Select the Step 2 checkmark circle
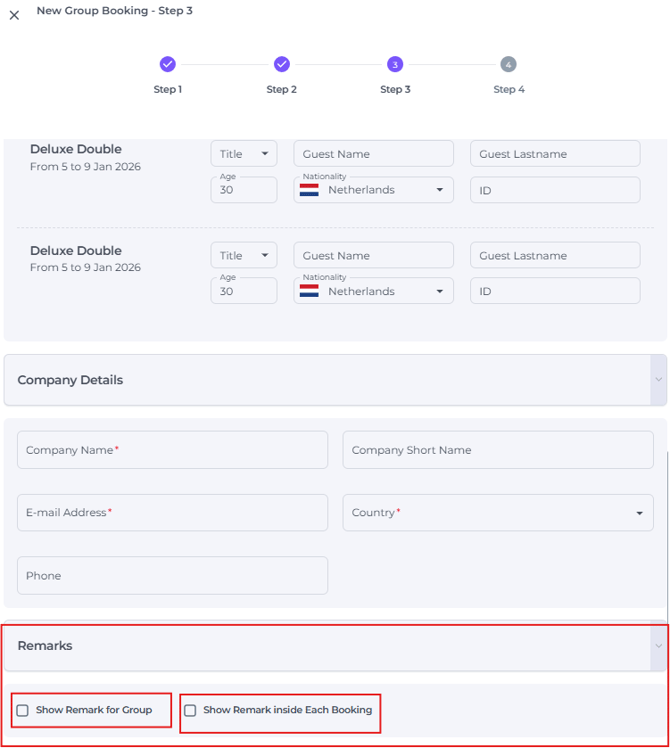The image size is (670, 748). (281, 64)
